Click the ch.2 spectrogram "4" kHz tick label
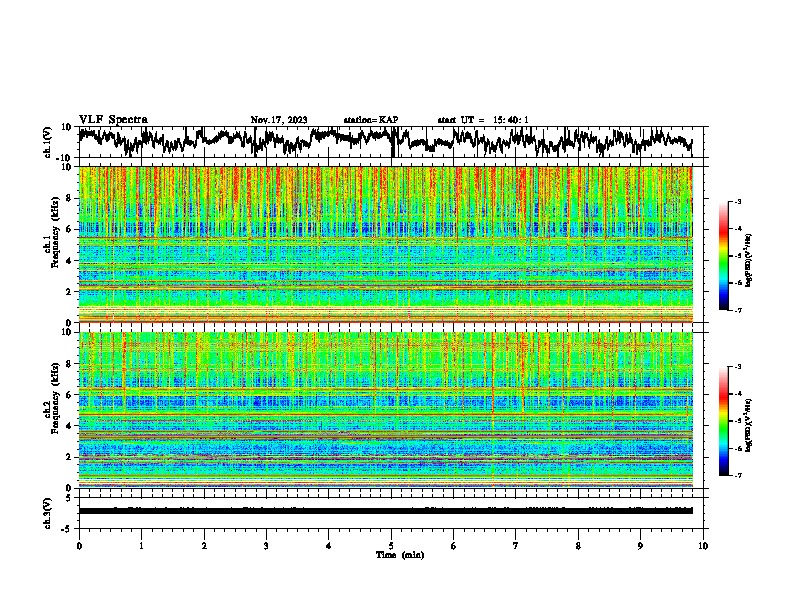 [x=69, y=426]
